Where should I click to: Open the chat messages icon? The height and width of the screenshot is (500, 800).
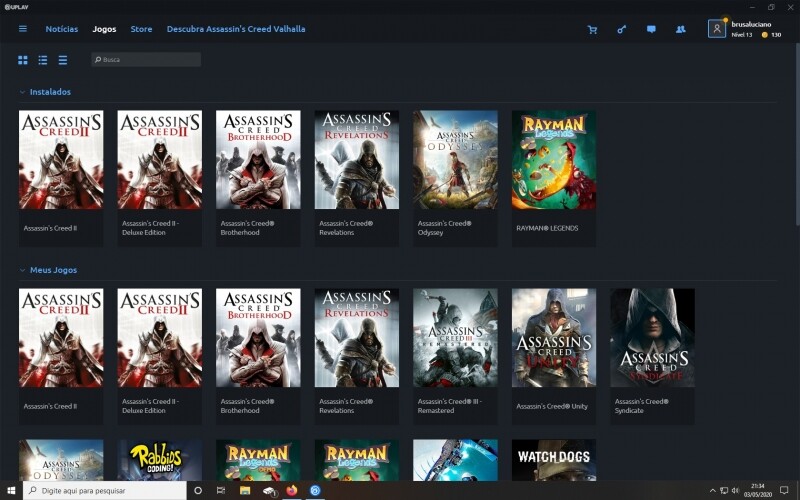pos(651,29)
